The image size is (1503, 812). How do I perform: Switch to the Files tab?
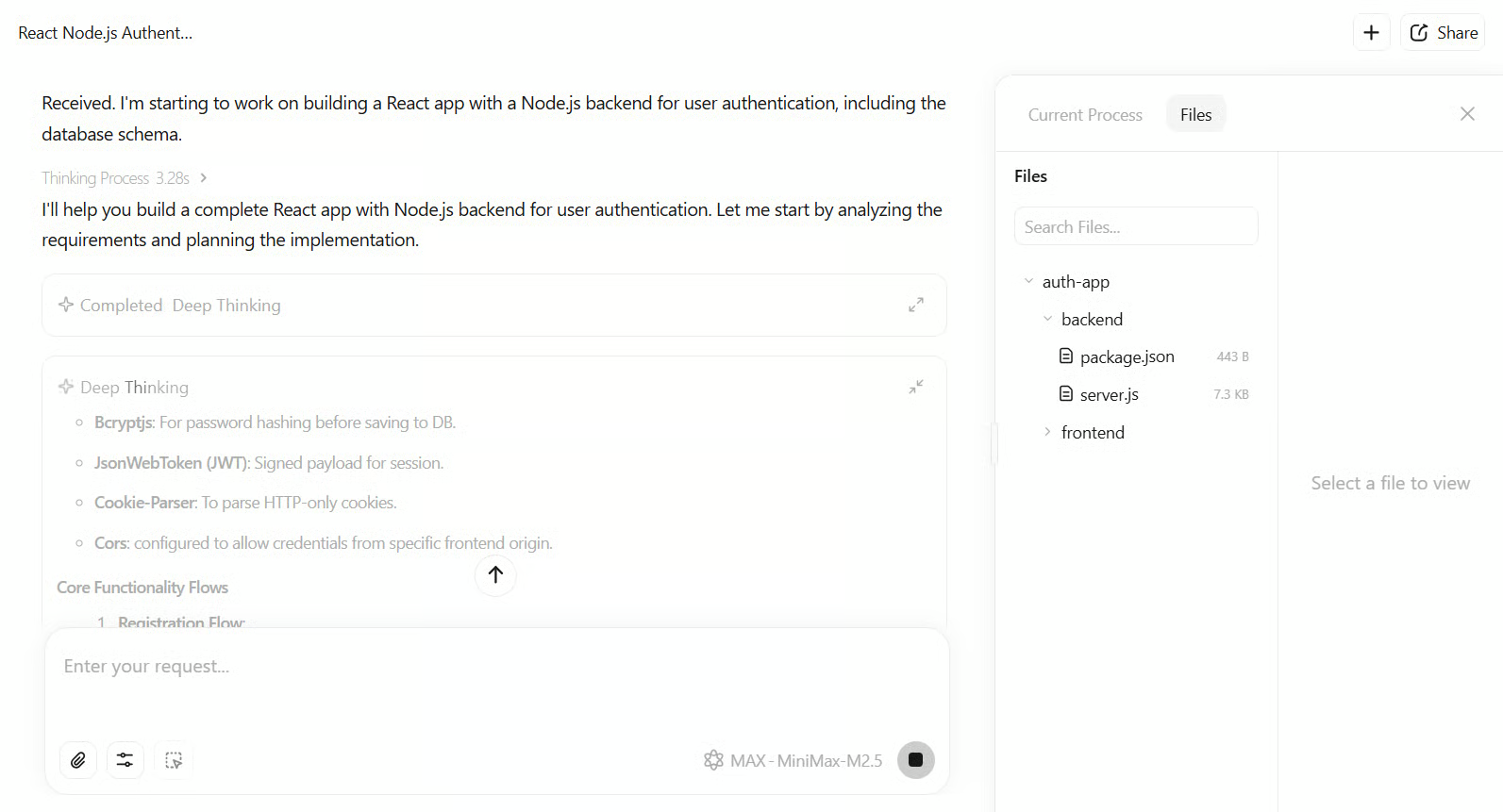coord(1195,115)
